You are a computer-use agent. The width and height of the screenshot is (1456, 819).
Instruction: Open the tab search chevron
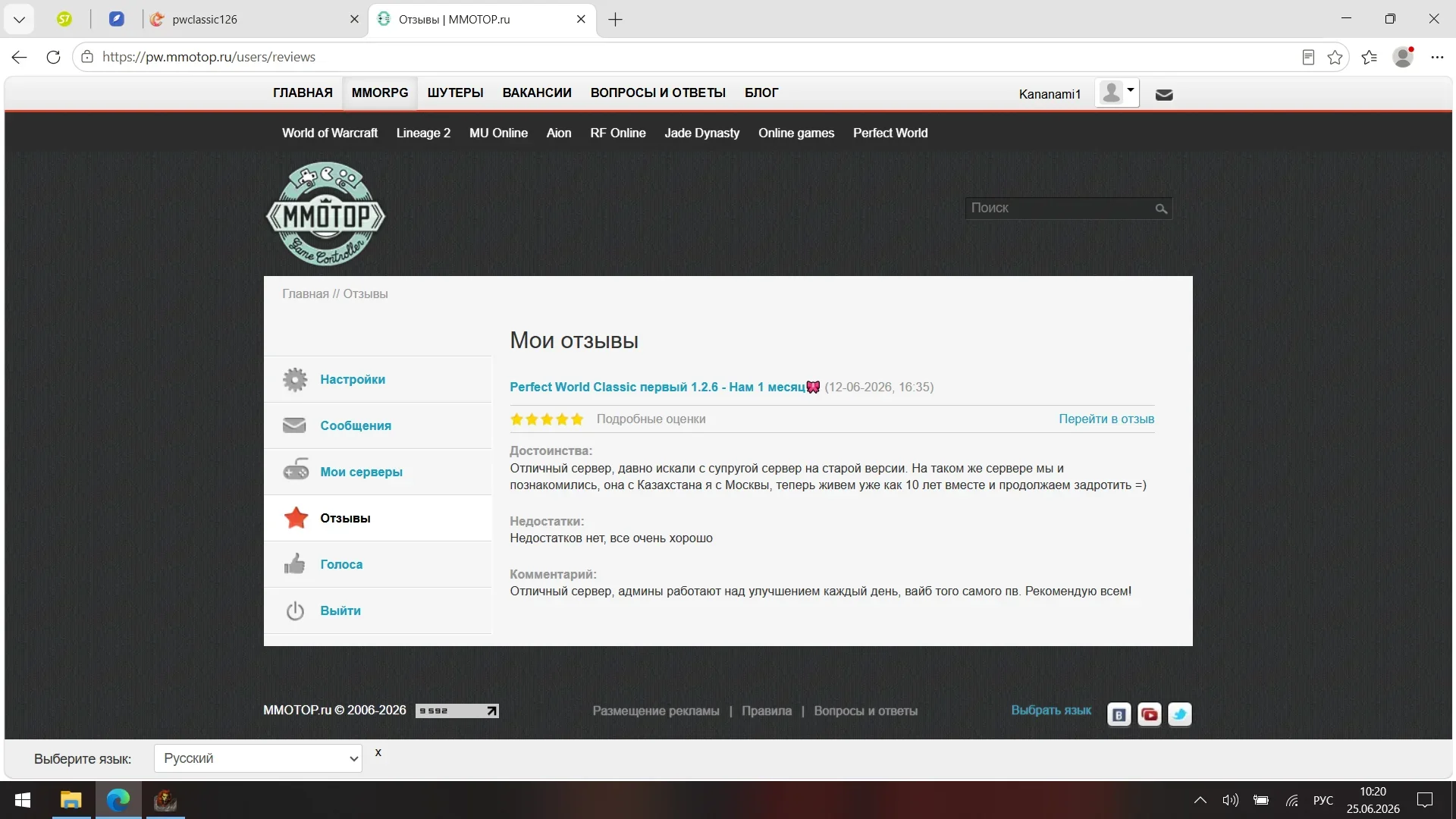point(20,20)
